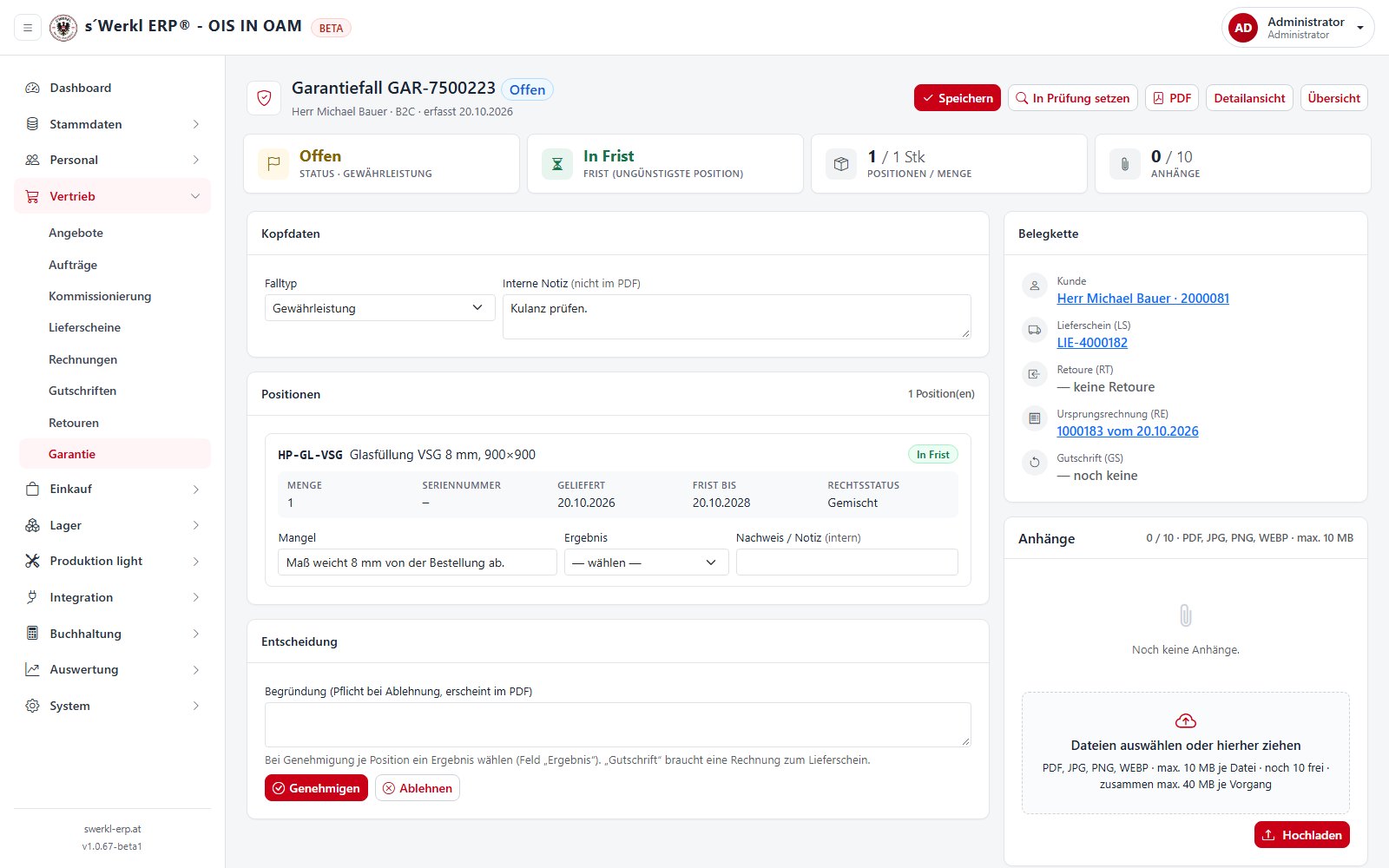Click the Buchhaltung calculator icon

click(32, 634)
